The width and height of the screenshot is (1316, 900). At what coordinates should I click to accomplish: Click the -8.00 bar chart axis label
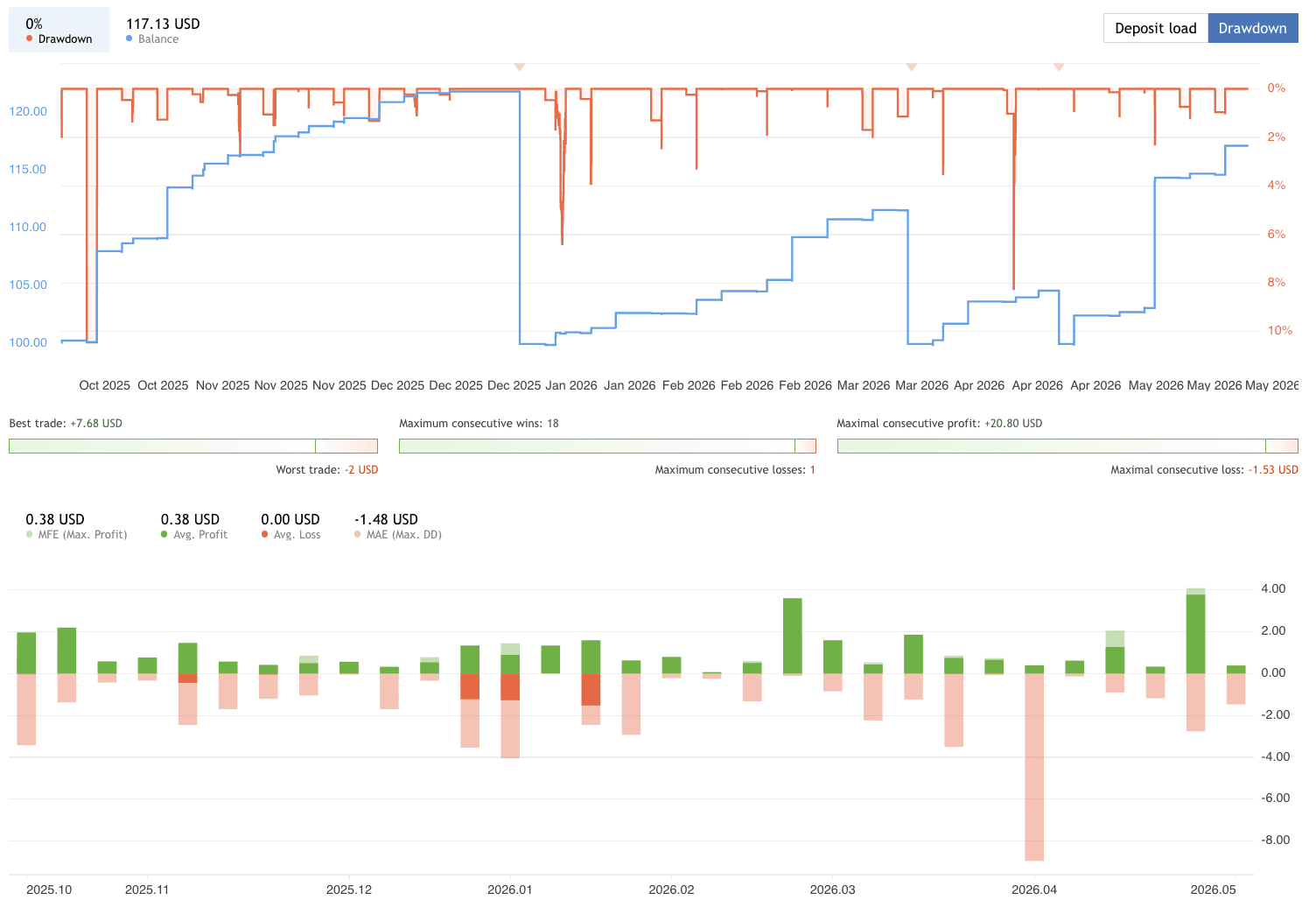tap(1275, 840)
